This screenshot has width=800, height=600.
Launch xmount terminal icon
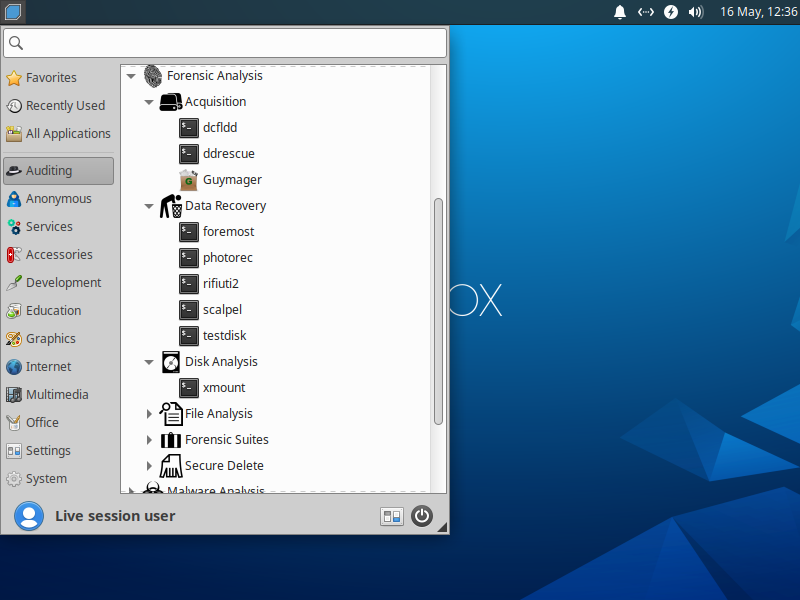pos(189,388)
